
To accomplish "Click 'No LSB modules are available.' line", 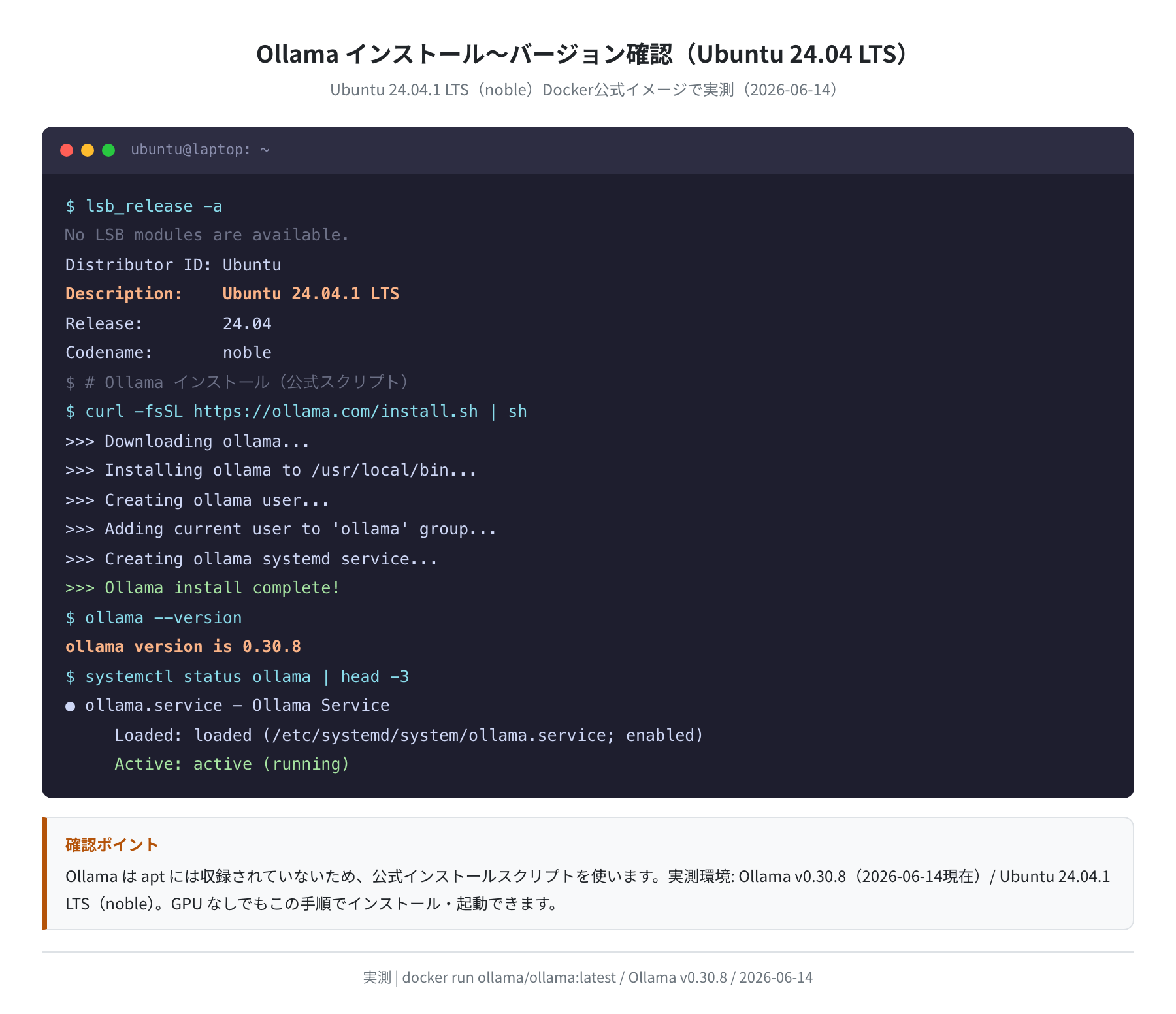I will tap(207, 235).
